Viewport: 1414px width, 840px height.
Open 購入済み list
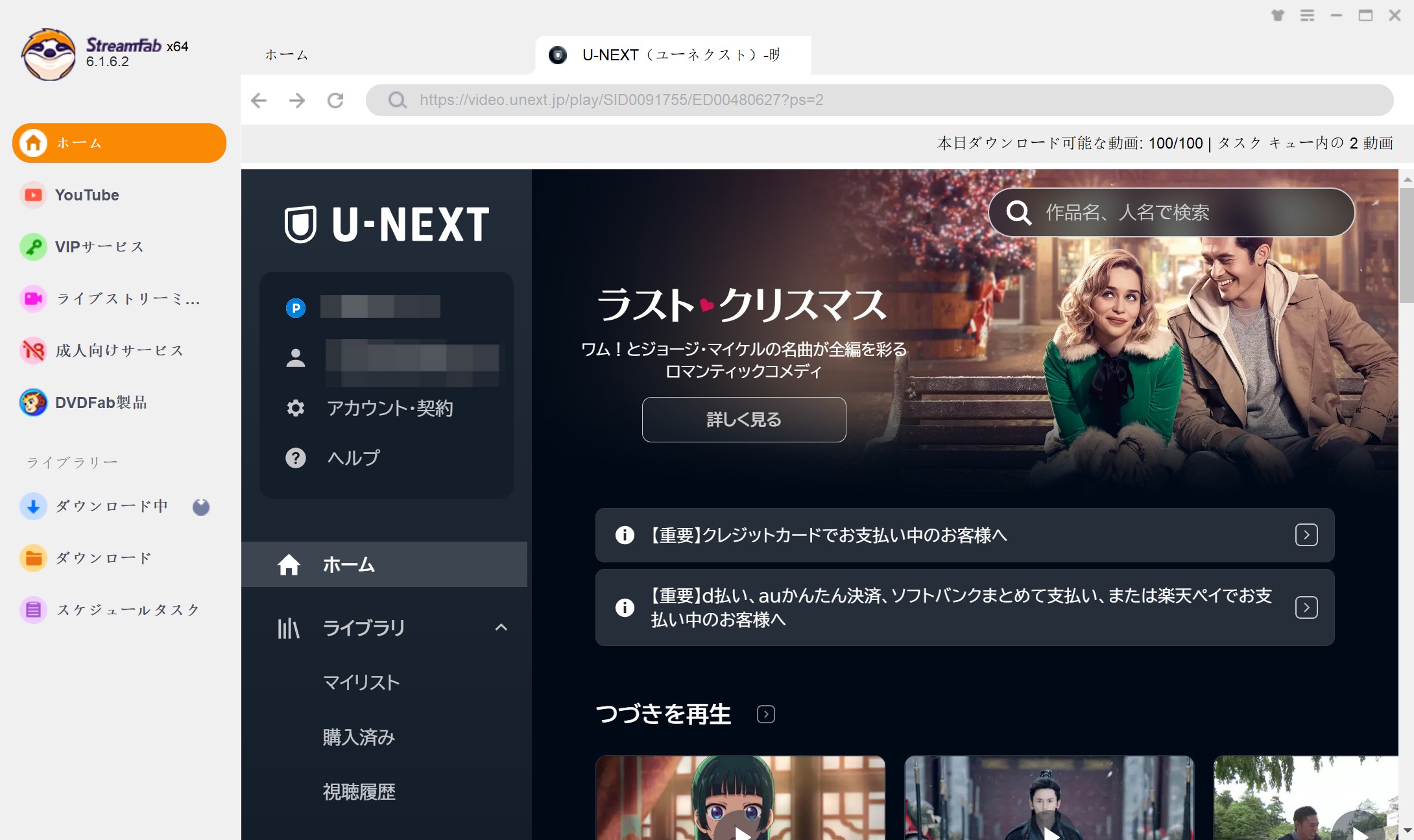point(359,737)
